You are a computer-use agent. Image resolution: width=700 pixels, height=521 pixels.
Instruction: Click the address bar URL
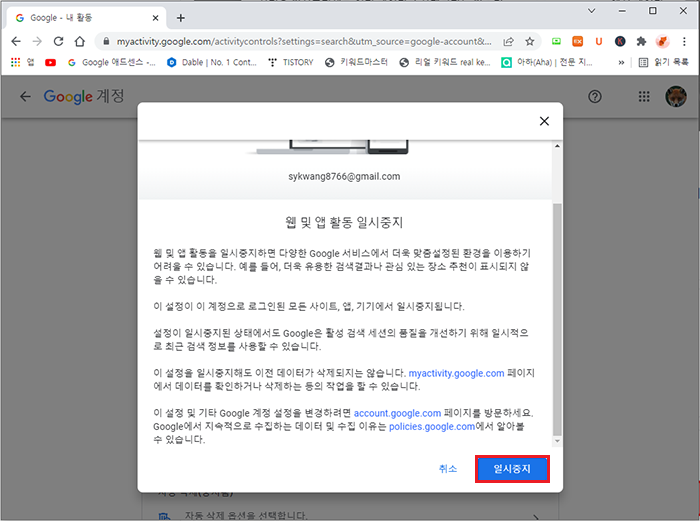coord(304,42)
